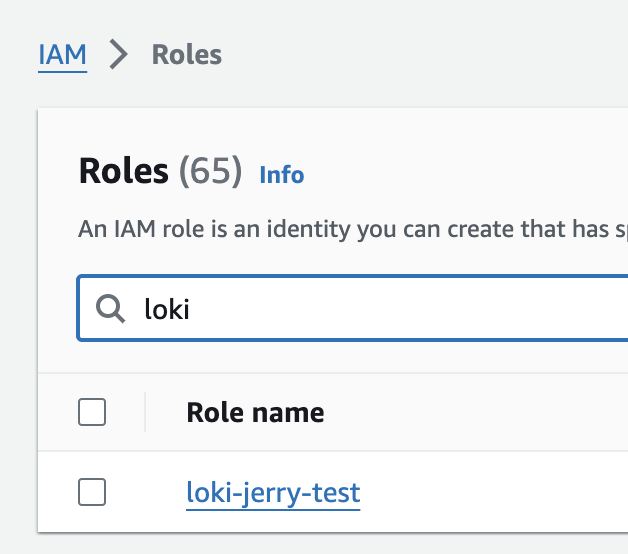The height and width of the screenshot is (554, 628).
Task: Tick the checkbox for loki-jerry-test
Action: point(92,492)
